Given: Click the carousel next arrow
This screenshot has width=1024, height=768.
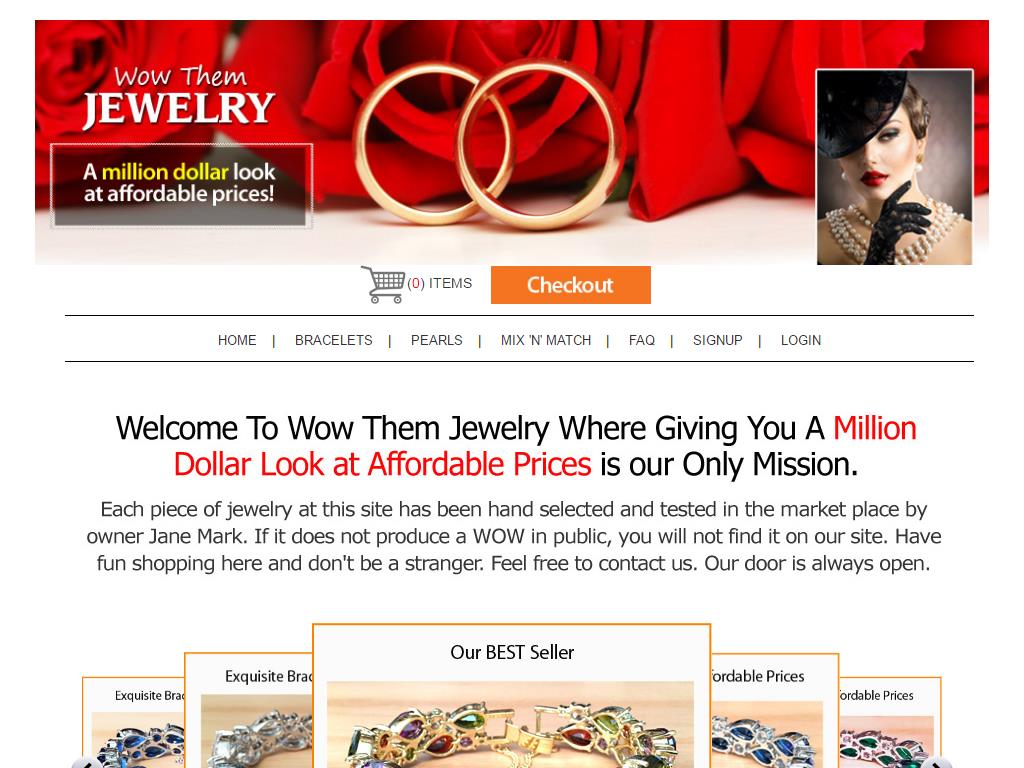Looking at the screenshot, I should 936,763.
